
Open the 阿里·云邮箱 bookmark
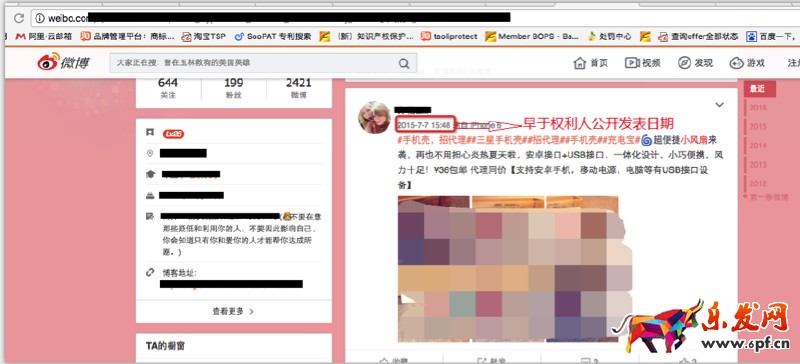pyautogui.click(x=44, y=36)
